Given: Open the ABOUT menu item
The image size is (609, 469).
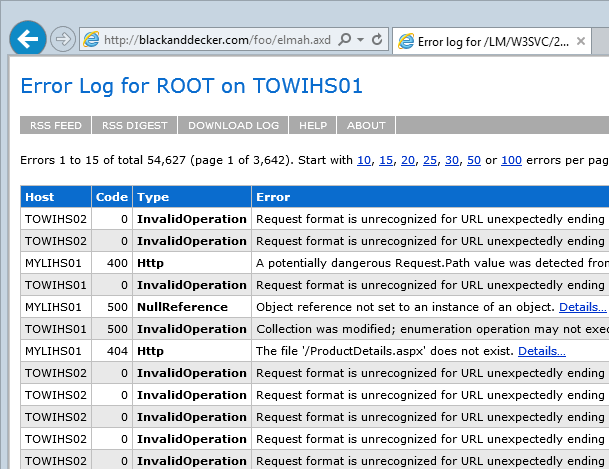Looking at the screenshot, I should click(366, 125).
